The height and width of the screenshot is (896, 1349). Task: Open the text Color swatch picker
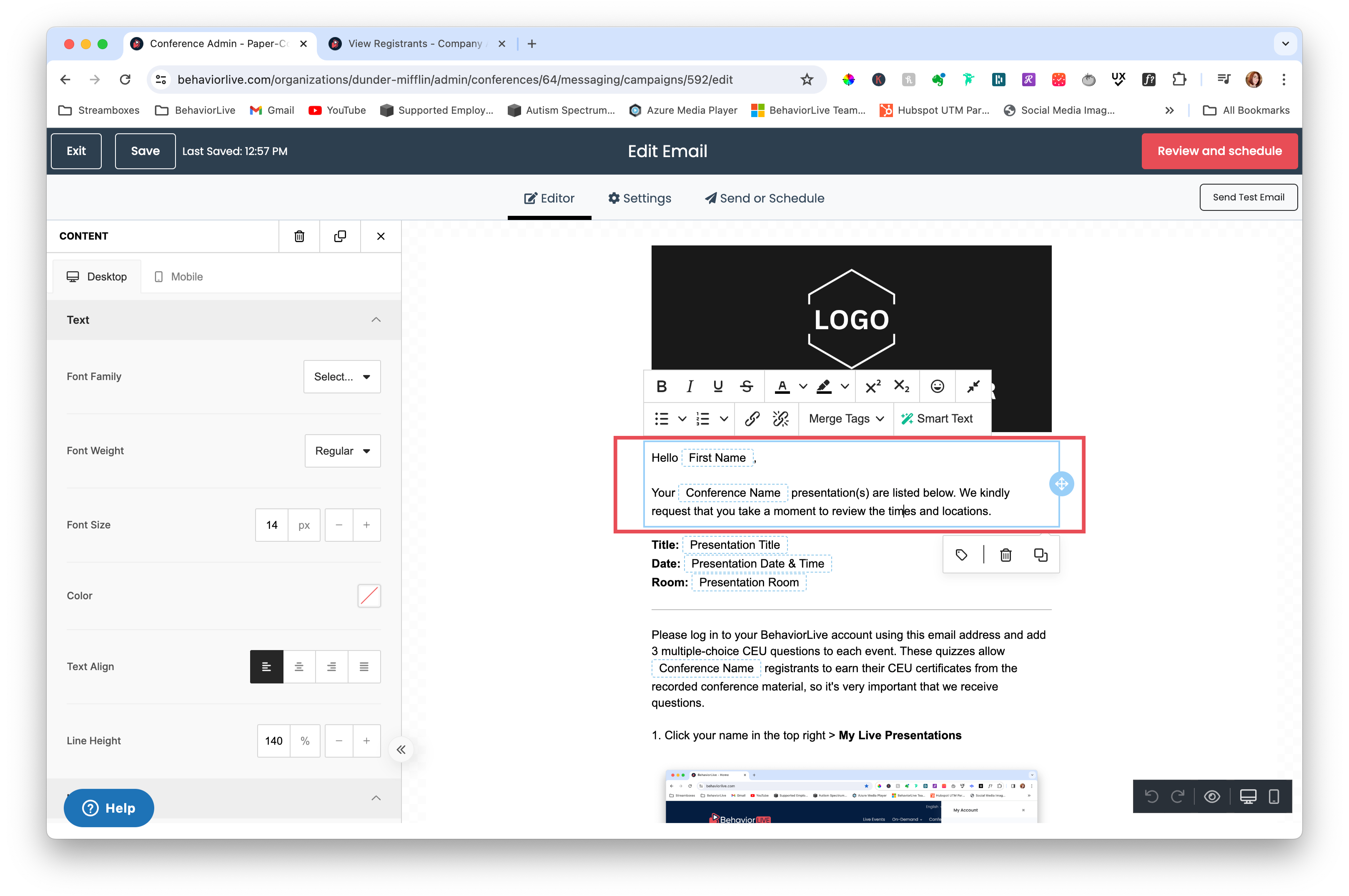(x=369, y=596)
